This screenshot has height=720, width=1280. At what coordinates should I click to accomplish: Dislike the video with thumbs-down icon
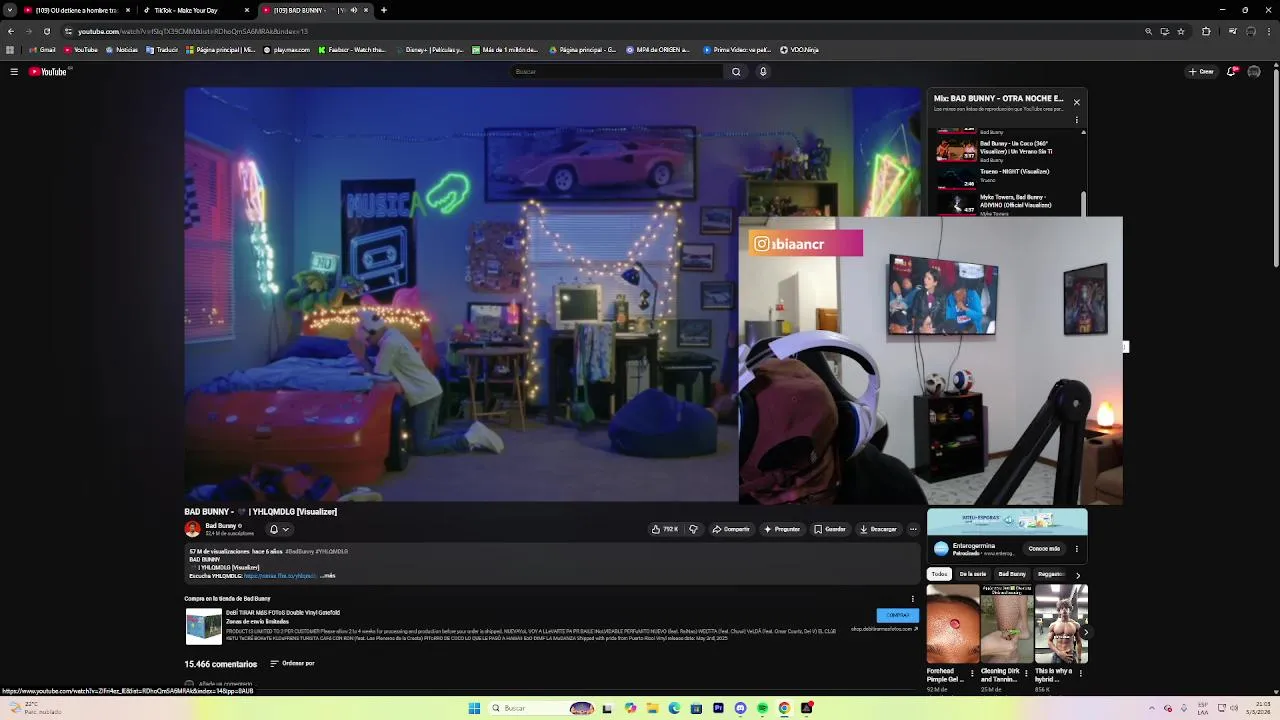(693, 529)
